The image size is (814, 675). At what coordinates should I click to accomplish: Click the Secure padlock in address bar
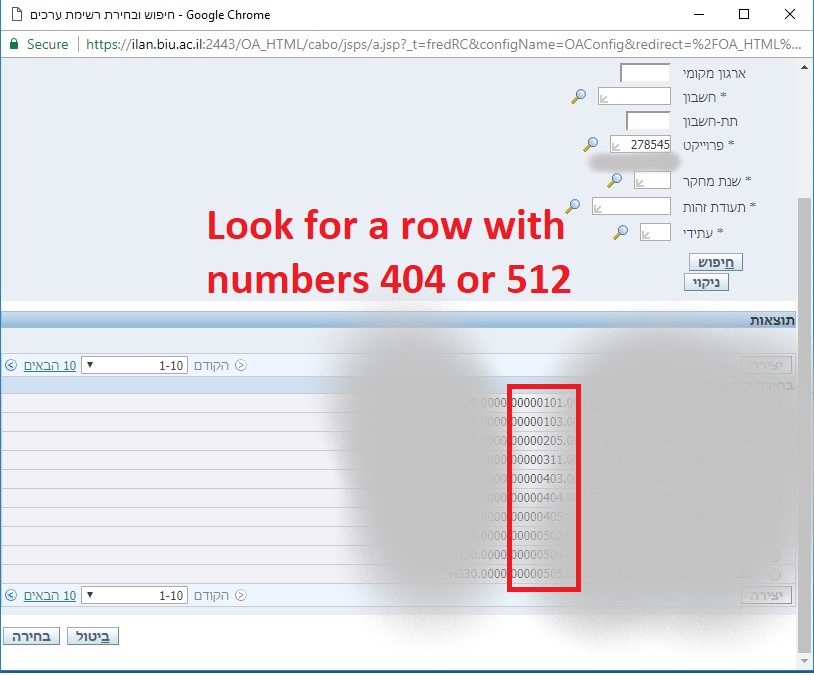tap(14, 44)
